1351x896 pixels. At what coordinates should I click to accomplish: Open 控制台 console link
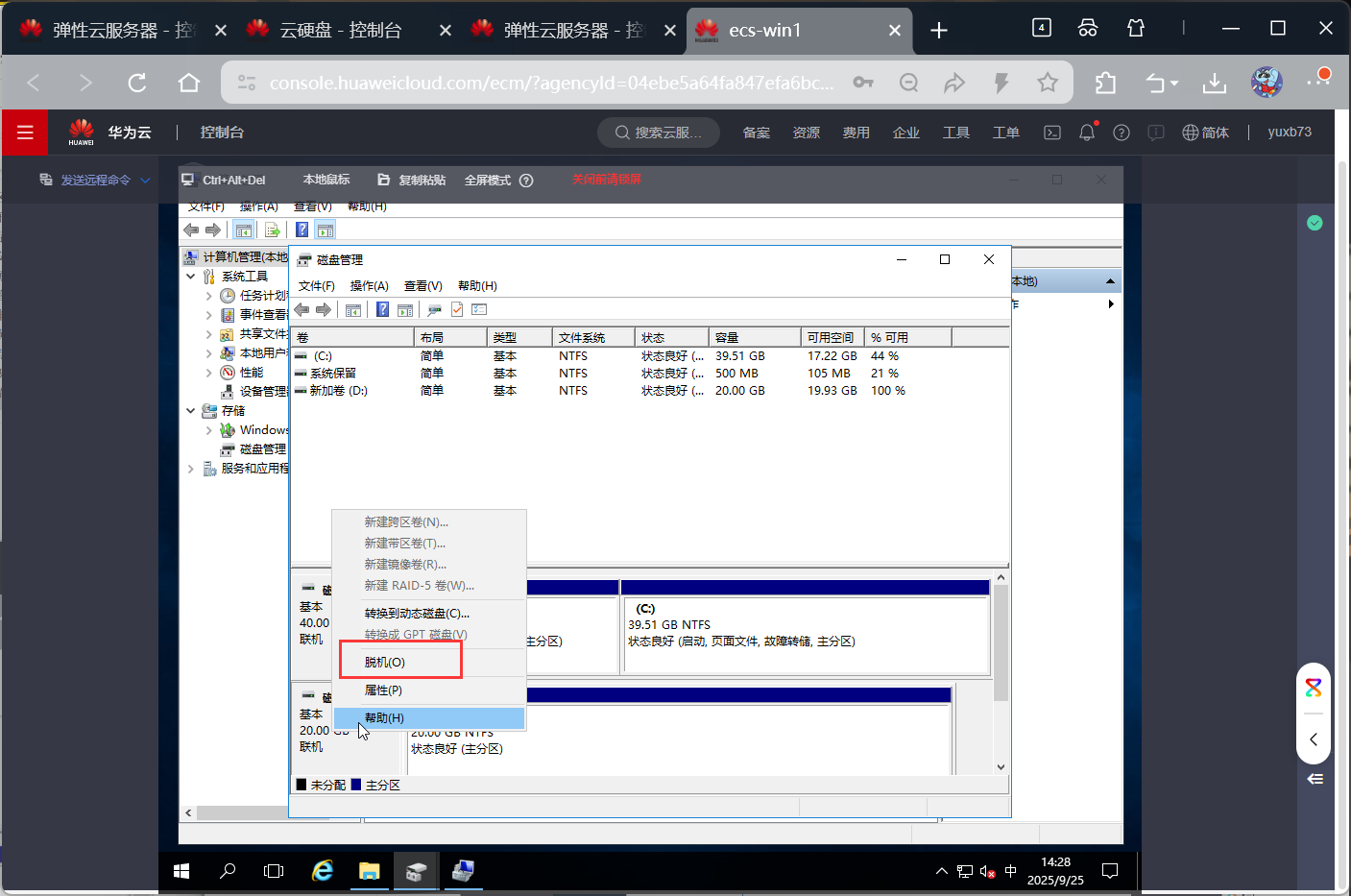coord(222,133)
